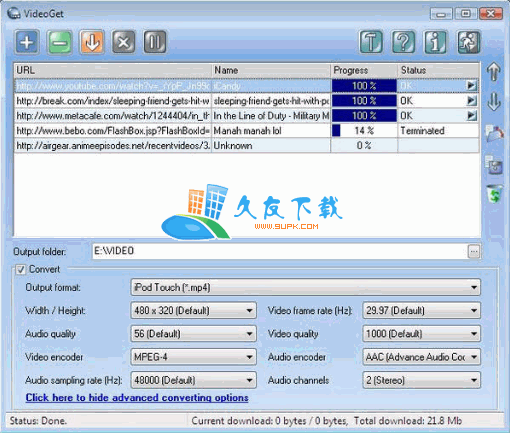Click the blue plus add video icon
The width and height of the screenshot is (510, 433).
click(x=27, y=42)
